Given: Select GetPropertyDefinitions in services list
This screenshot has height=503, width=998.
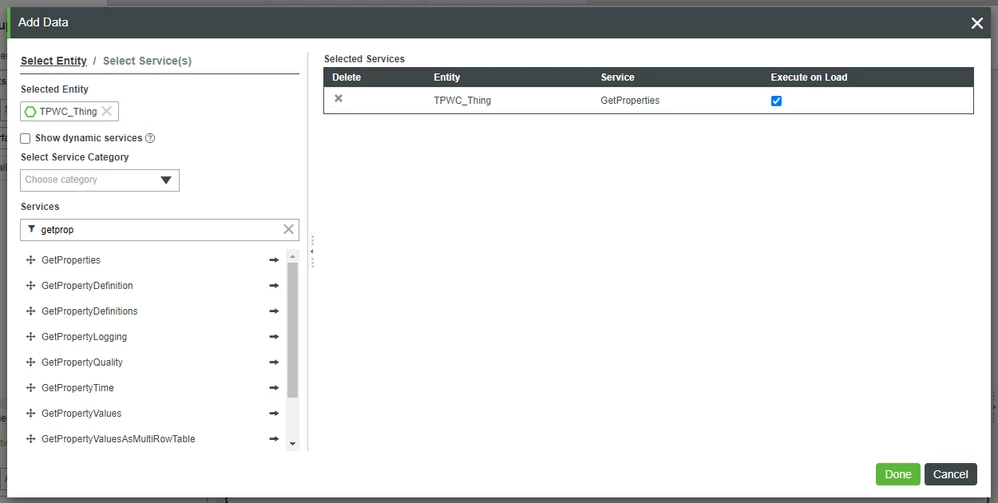Looking at the screenshot, I should click(89, 311).
